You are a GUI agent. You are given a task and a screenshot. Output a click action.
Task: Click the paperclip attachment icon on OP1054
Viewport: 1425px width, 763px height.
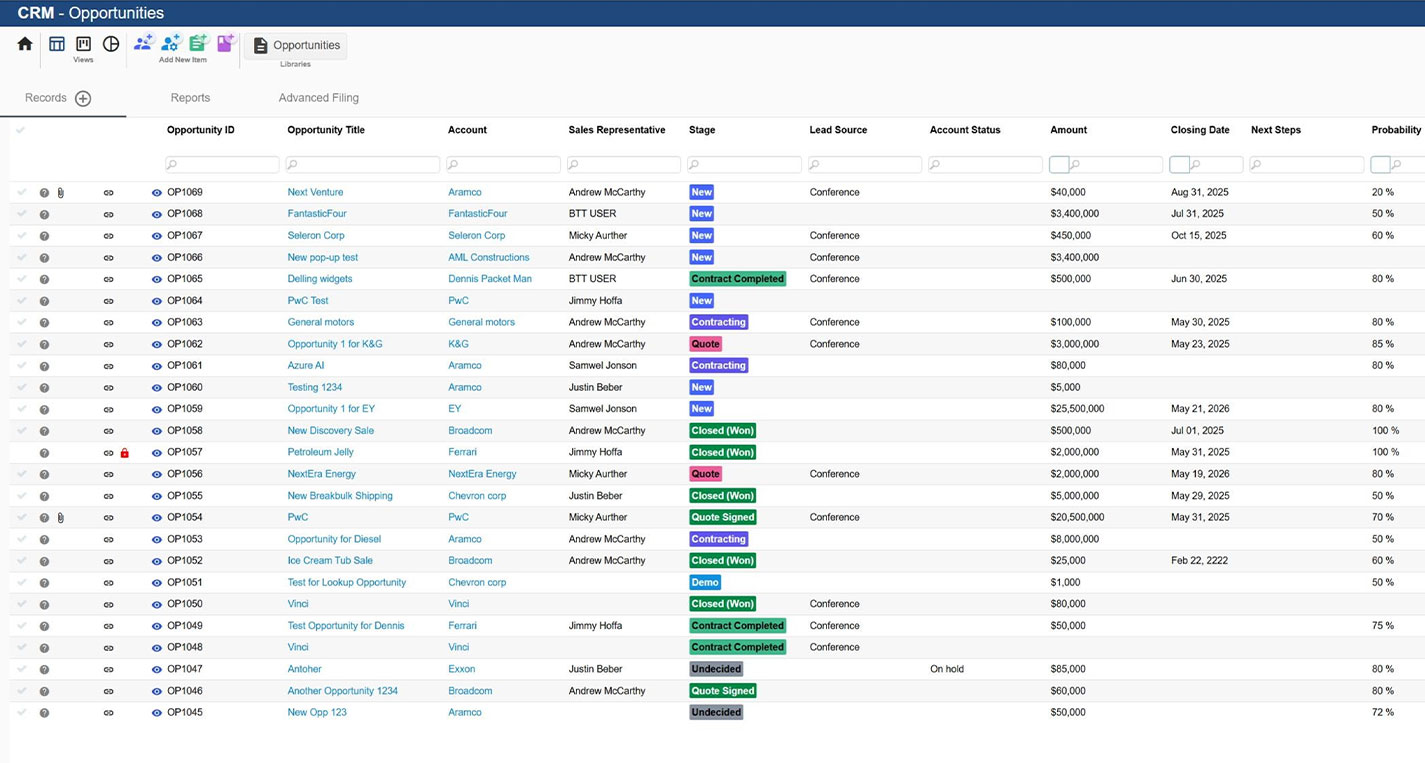coord(60,518)
